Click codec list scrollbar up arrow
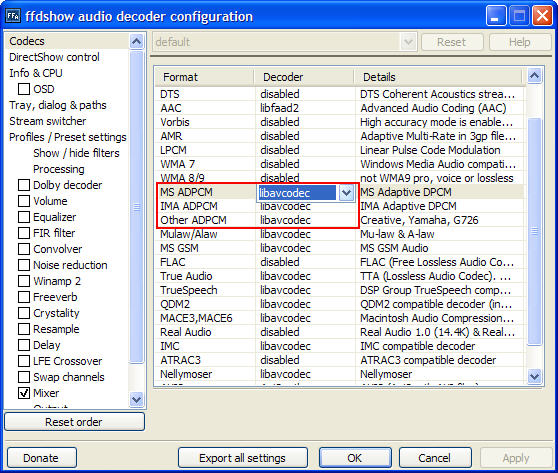 [x=535, y=75]
